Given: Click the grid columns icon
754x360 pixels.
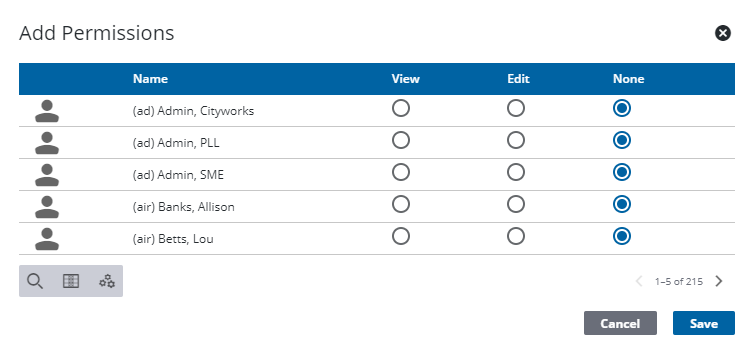Looking at the screenshot, I should pyautogui.click(x=71, y=281).
